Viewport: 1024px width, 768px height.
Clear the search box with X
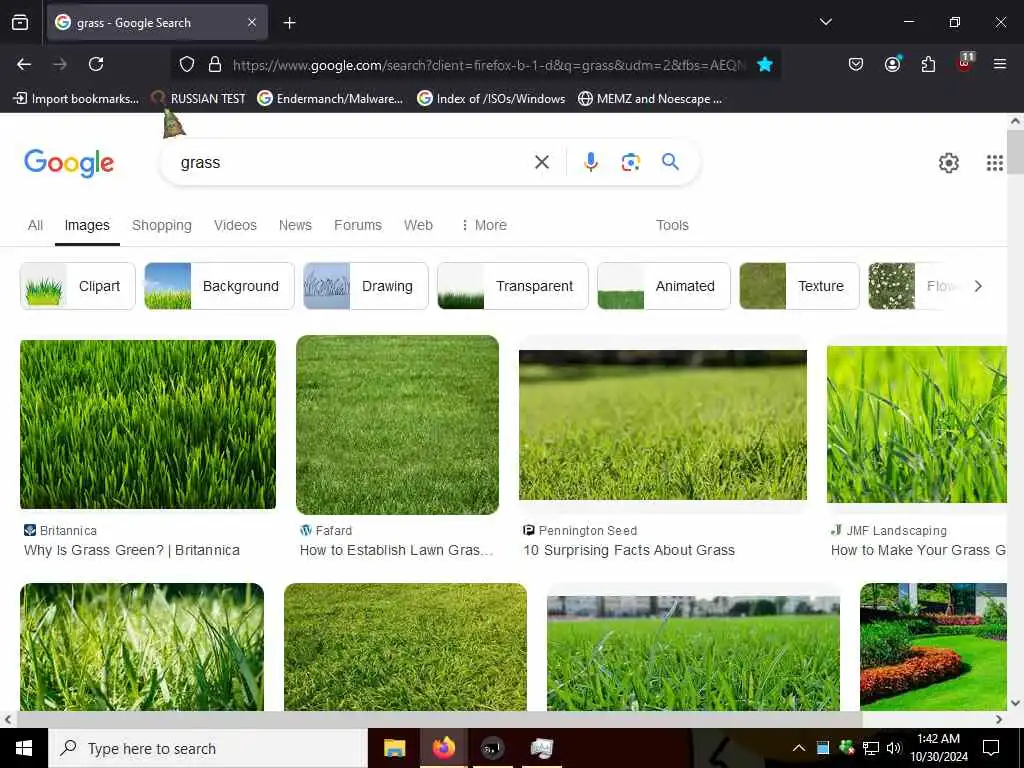(542, 162)
